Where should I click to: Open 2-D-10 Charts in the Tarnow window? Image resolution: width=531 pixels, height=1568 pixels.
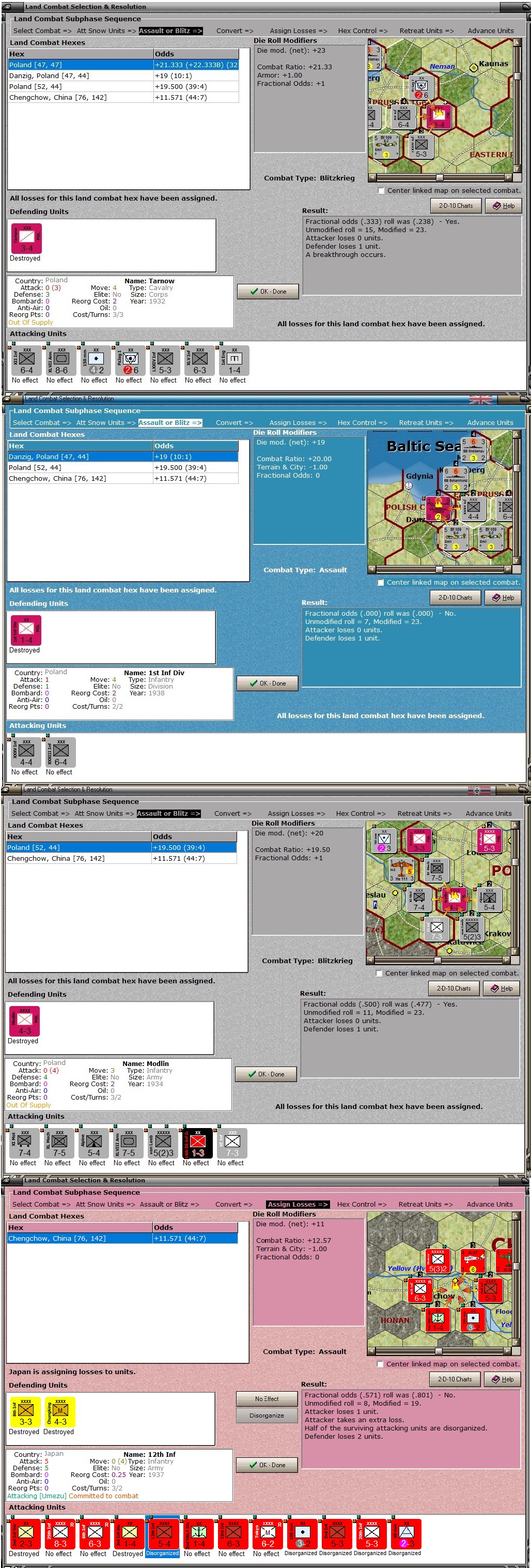tap(456, 206)
